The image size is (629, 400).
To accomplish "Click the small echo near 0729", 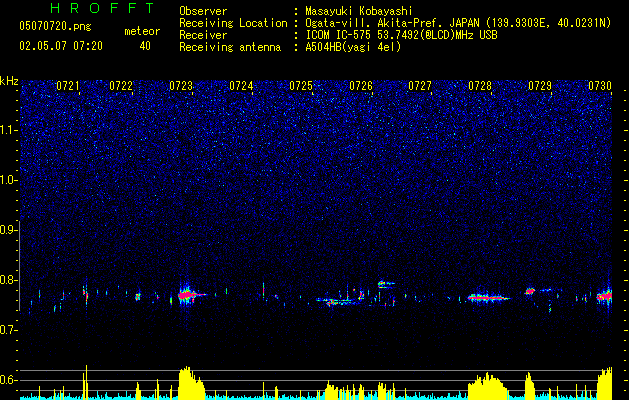I will [x=530, y=291].
